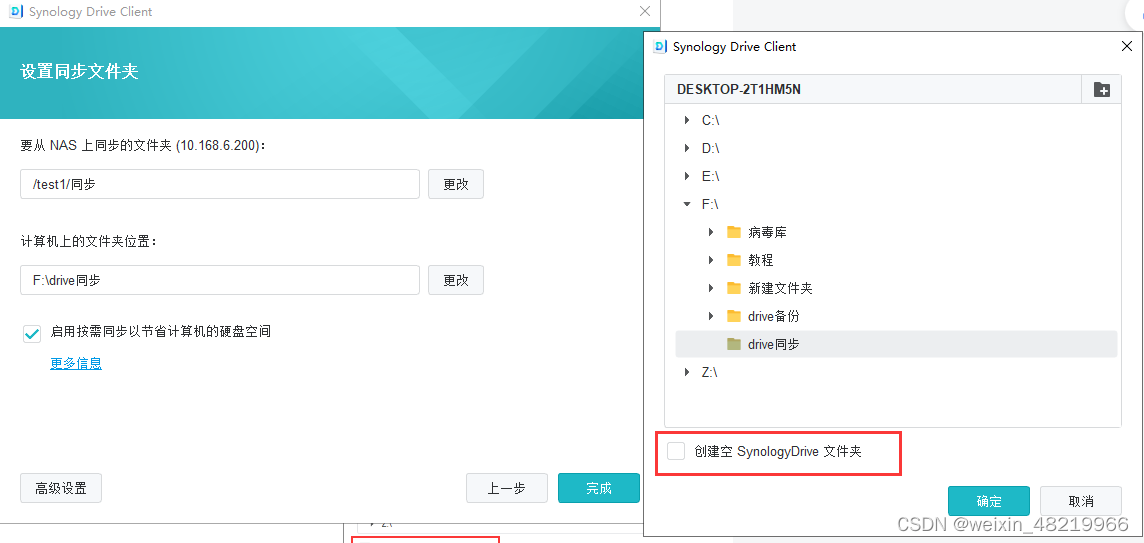This screenshot has height=543, width=1144.
Task: Click the new folder icon in folder picker
Action: click(x=1102, y=90)
